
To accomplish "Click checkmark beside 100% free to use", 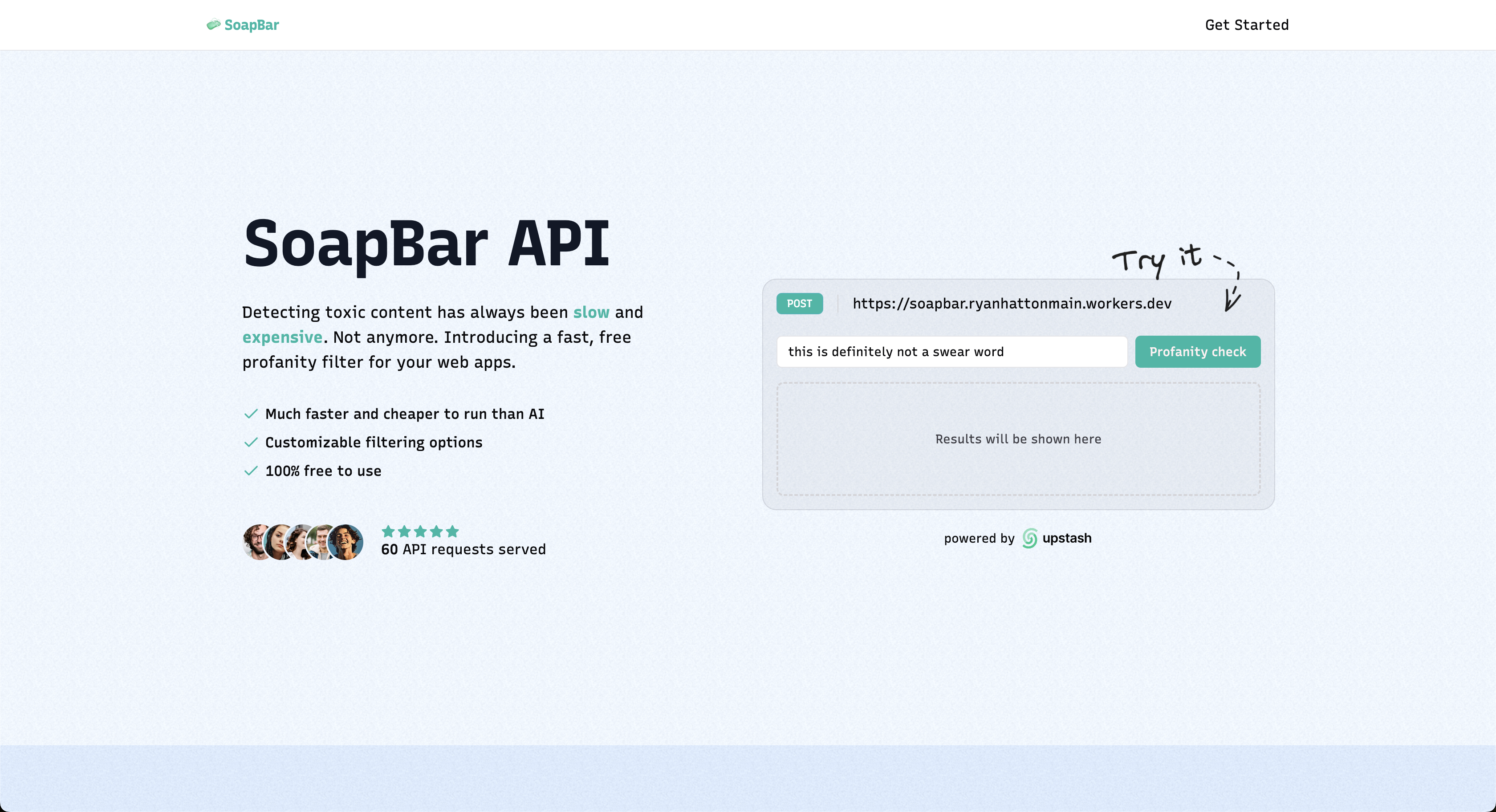I will pyautogui.click(x=250, y=471).
